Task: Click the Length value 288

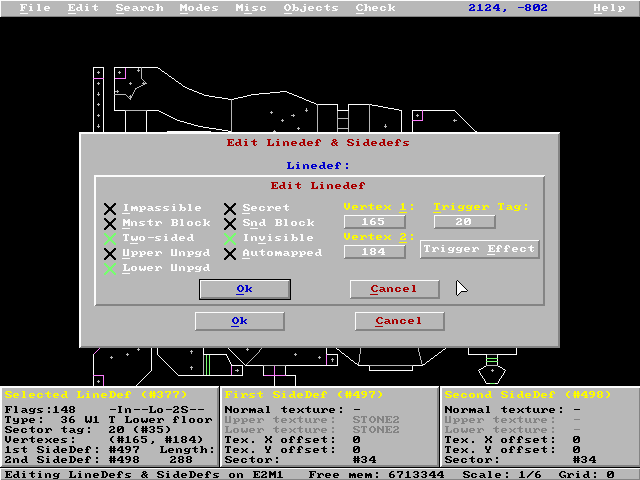Action: click(x=180, y=460)
